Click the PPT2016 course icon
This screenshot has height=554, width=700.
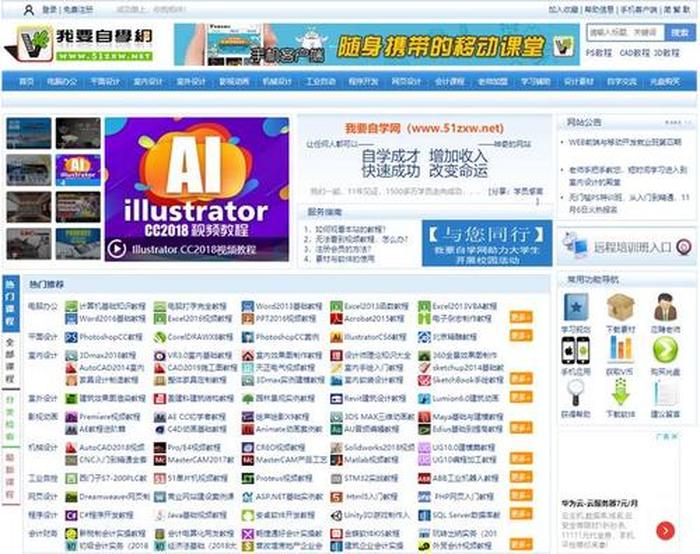tap(248, 319)
